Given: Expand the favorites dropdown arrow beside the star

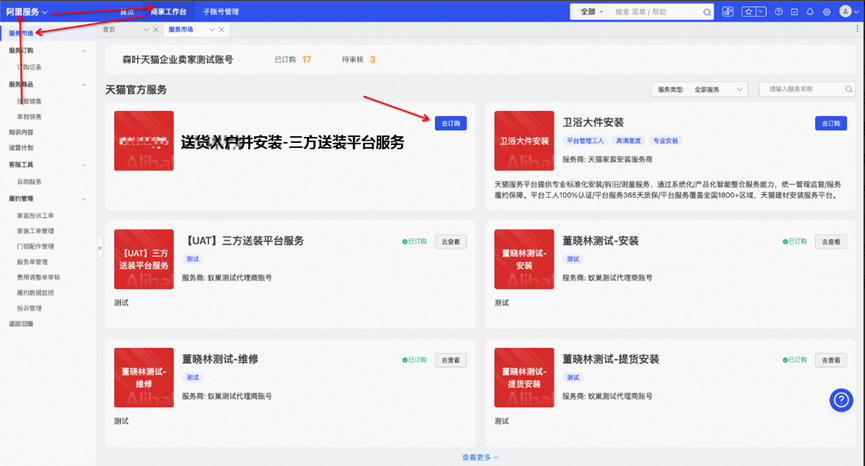Looking at the screenshot, I should click(761, 12).
